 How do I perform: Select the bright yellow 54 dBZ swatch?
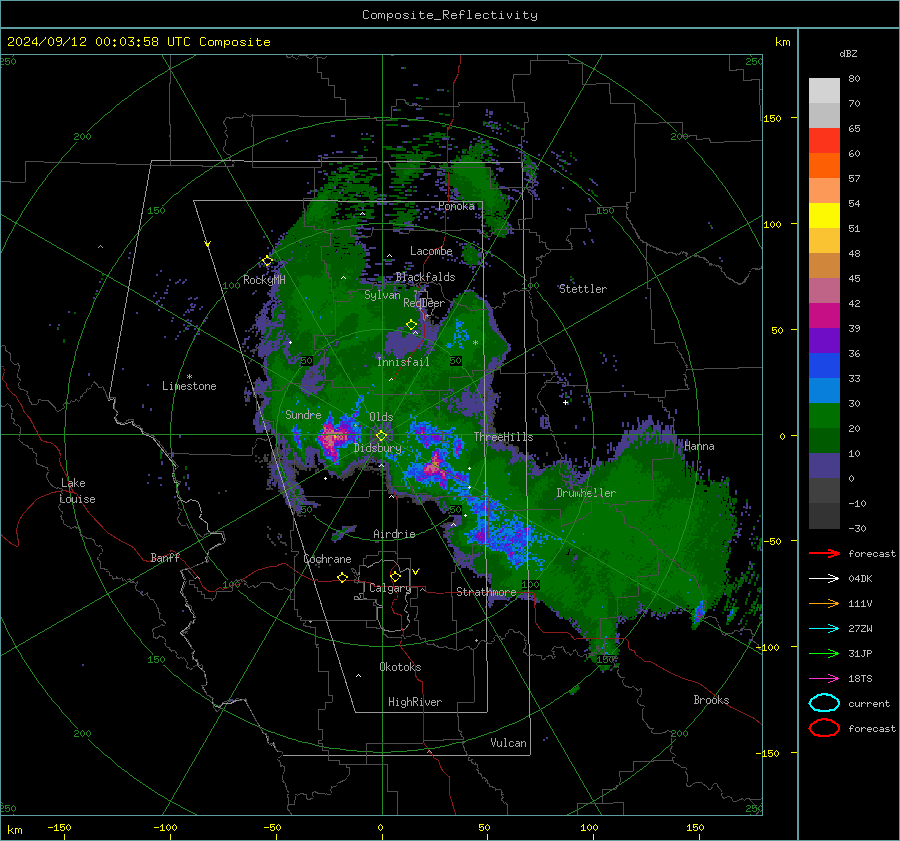[824, 216]
